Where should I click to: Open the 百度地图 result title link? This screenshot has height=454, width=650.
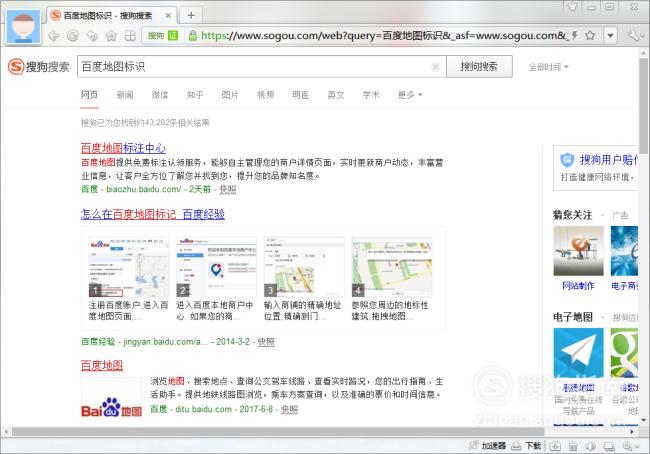102,365
